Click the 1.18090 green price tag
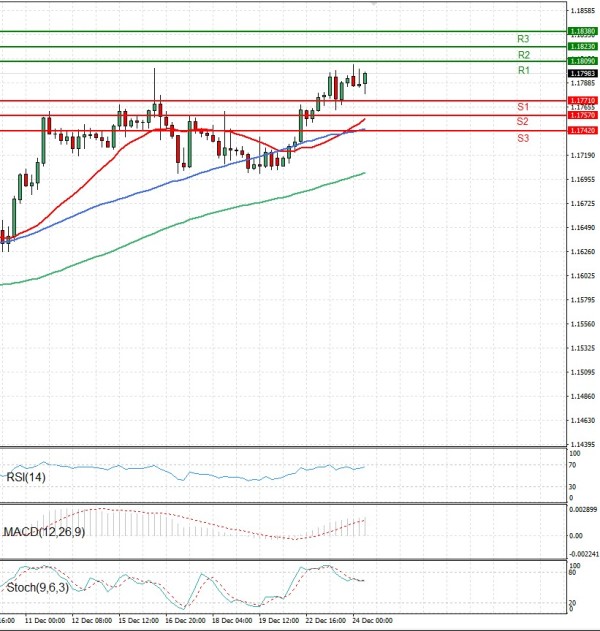The image size is (600, 631). tap(582, 61)
